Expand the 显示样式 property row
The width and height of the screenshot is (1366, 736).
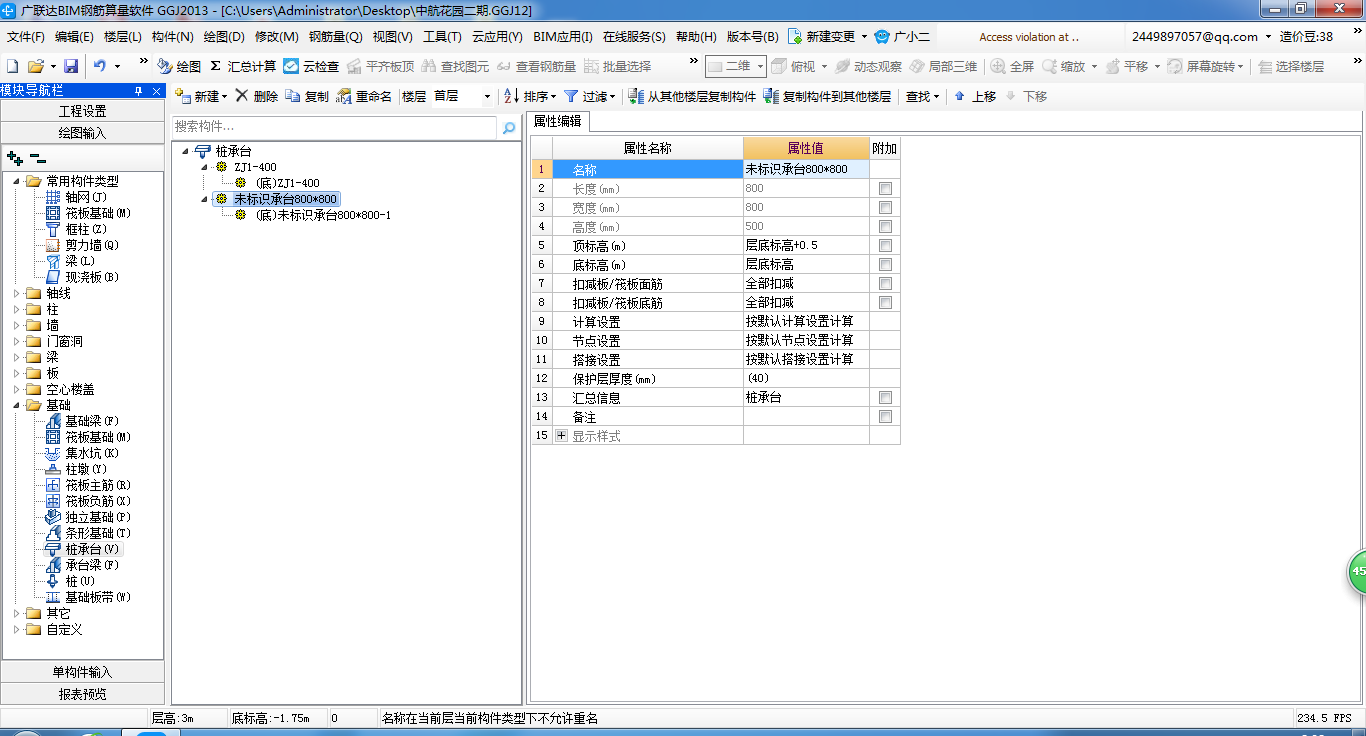pos(561,436)
